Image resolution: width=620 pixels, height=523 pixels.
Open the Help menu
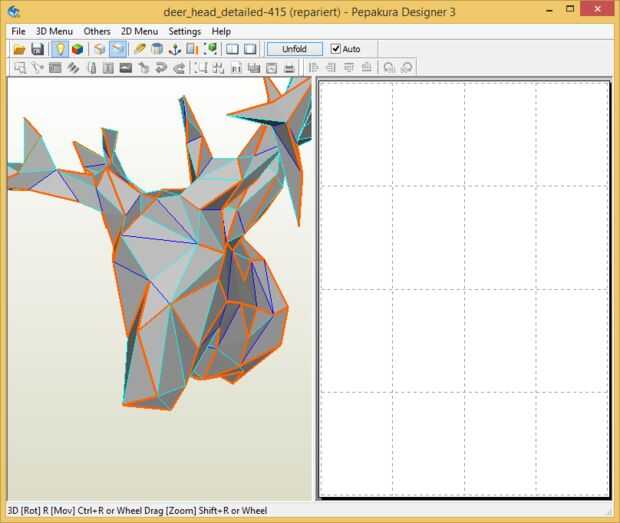(221, 31)
